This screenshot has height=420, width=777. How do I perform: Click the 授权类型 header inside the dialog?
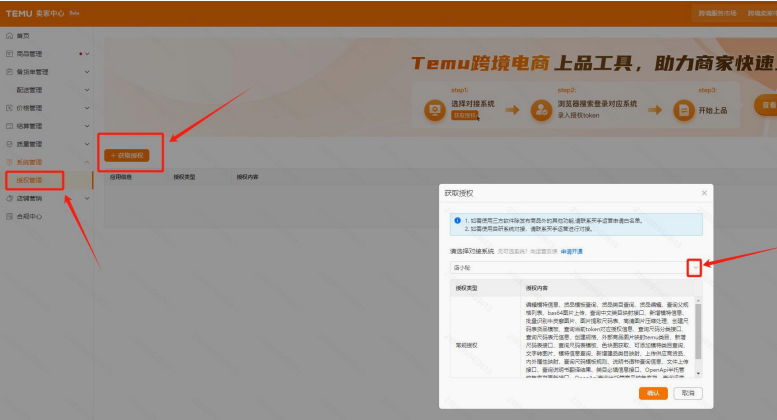click(x=467, y=288)
